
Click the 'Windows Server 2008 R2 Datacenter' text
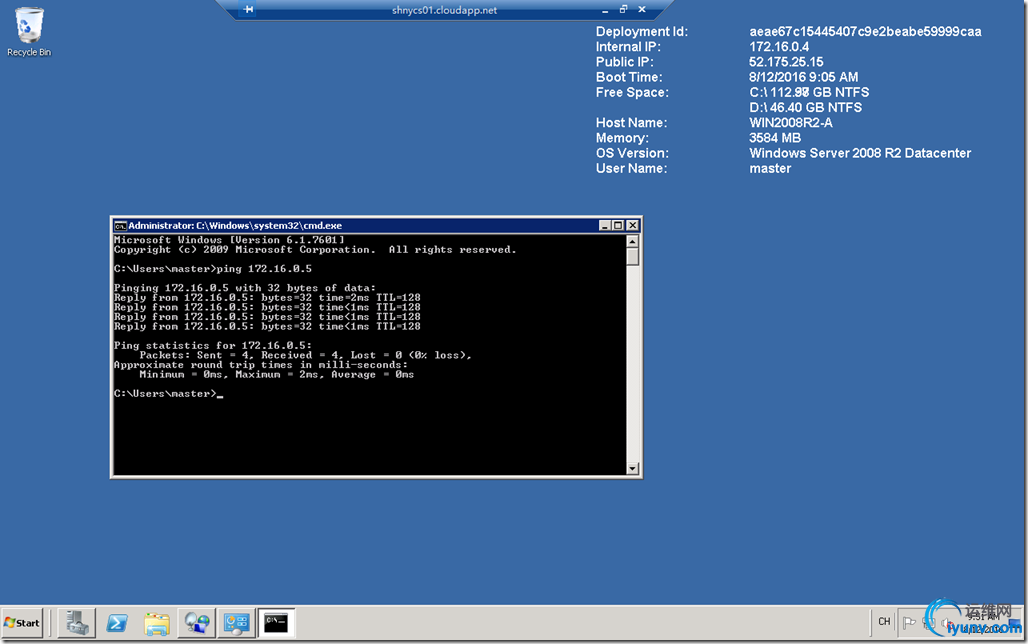click(860, 153)
